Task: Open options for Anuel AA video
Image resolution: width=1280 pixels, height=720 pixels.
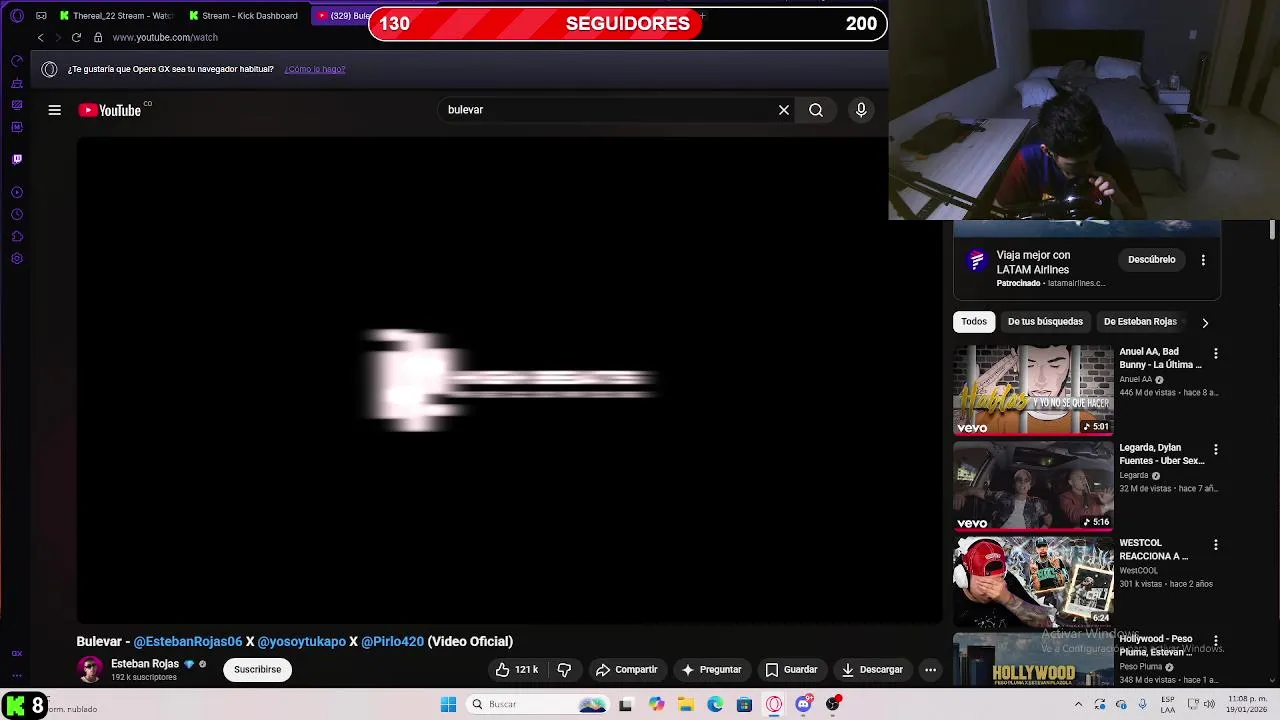Action: tap(1216, 354)
